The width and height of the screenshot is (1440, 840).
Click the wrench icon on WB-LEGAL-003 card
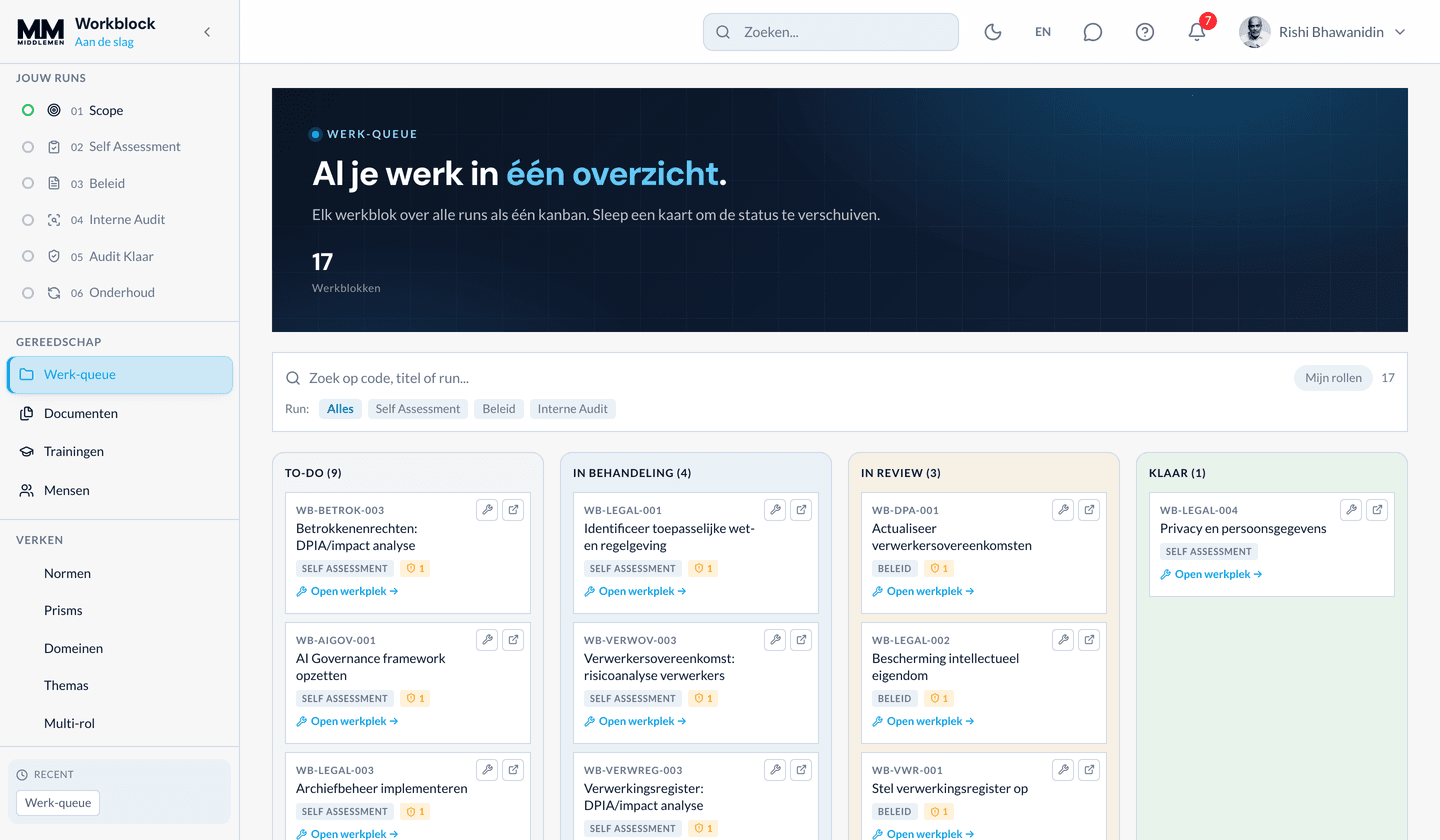[487, 770]
